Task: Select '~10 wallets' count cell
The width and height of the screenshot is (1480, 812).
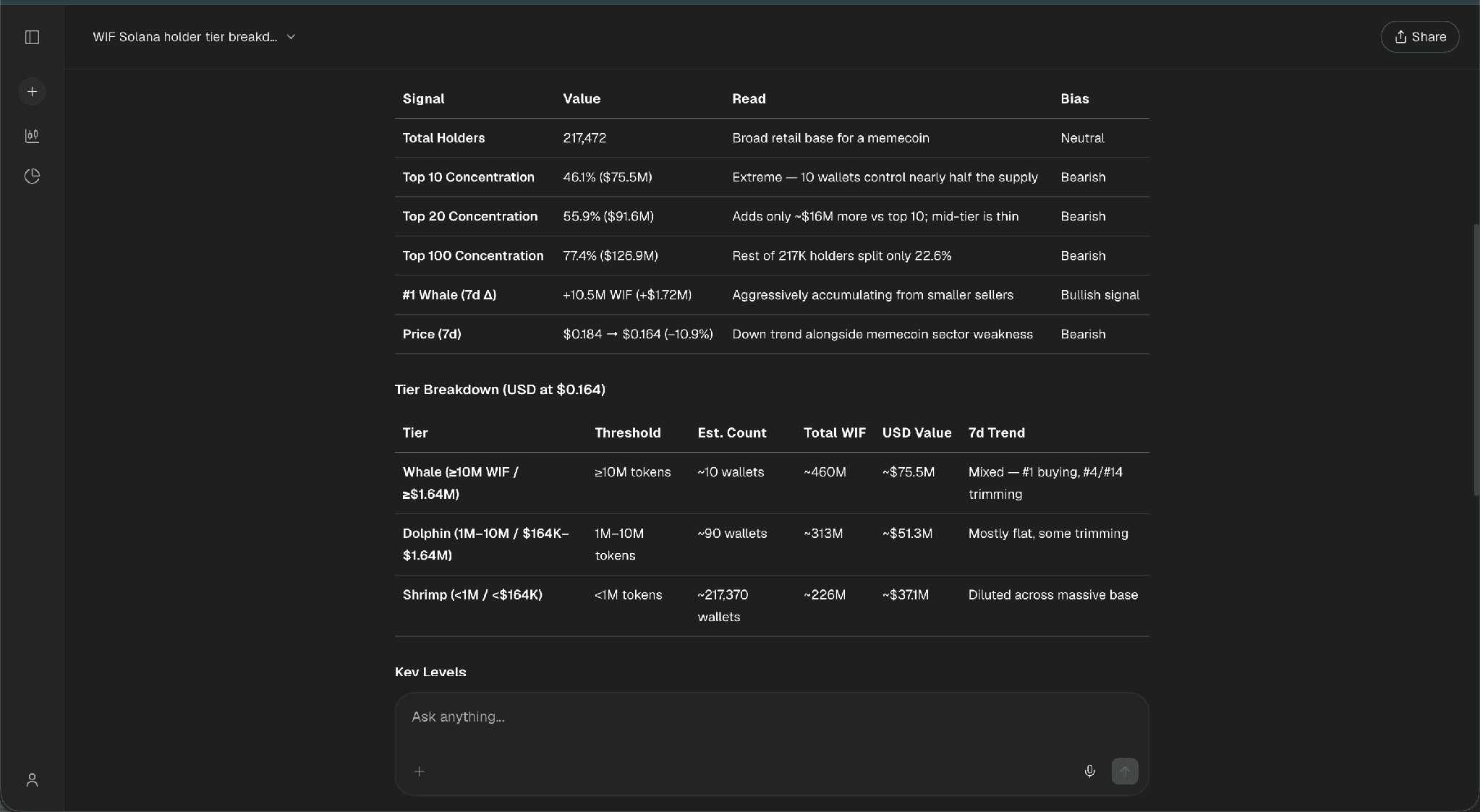Action: click(x=731, y=472)
